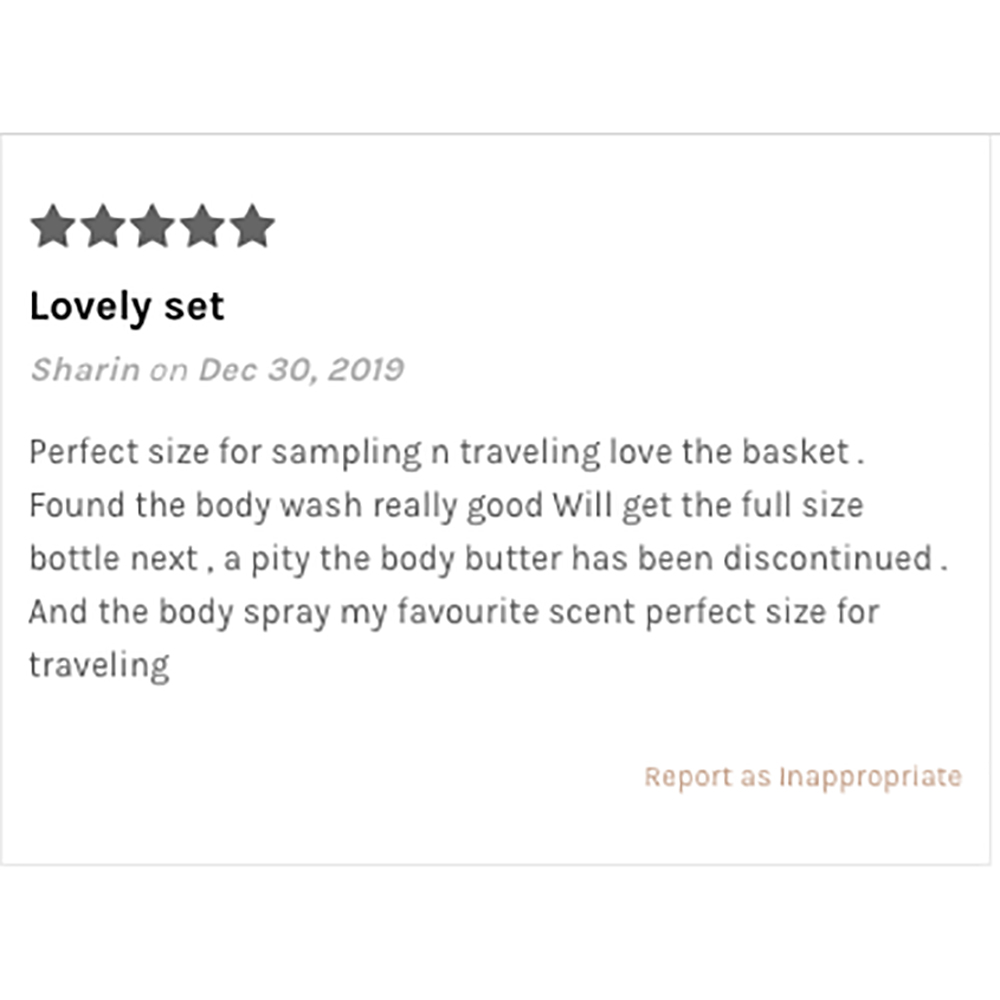1000x1000 pixels.
Task: Click the review date Dec 30, 2019
Action: pos(301,370)
